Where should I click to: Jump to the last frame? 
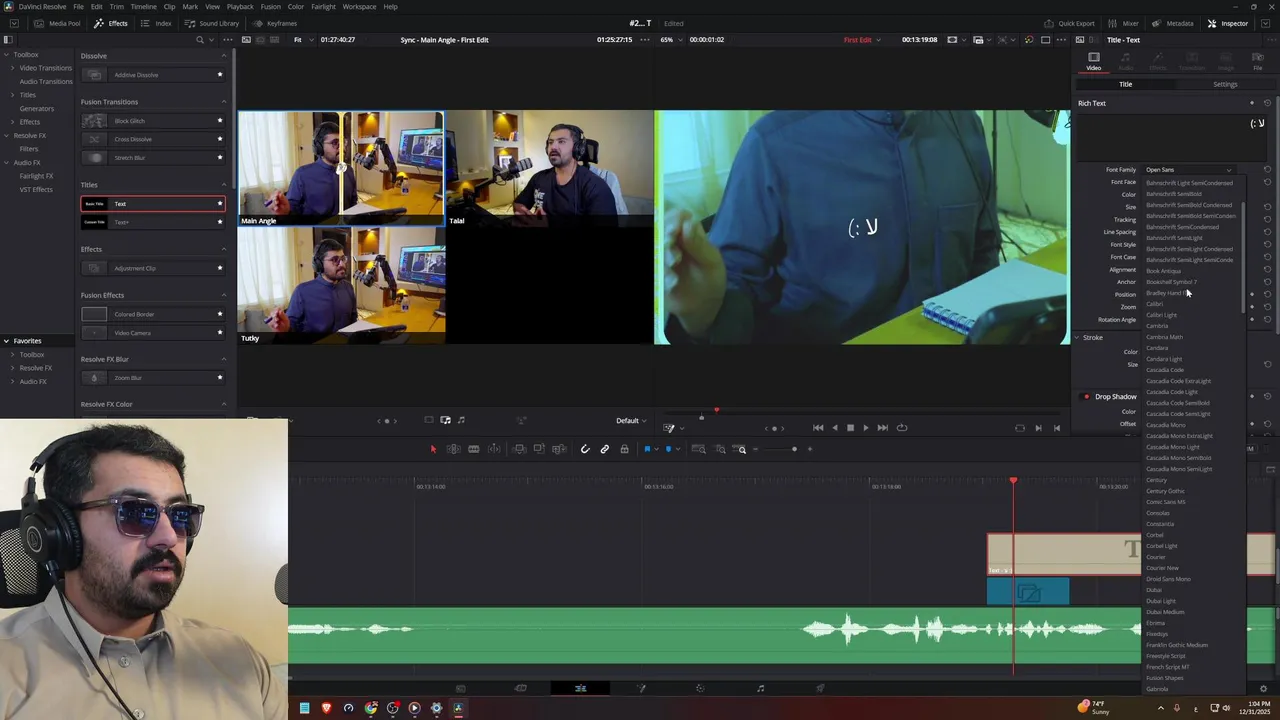pos(882,428)
